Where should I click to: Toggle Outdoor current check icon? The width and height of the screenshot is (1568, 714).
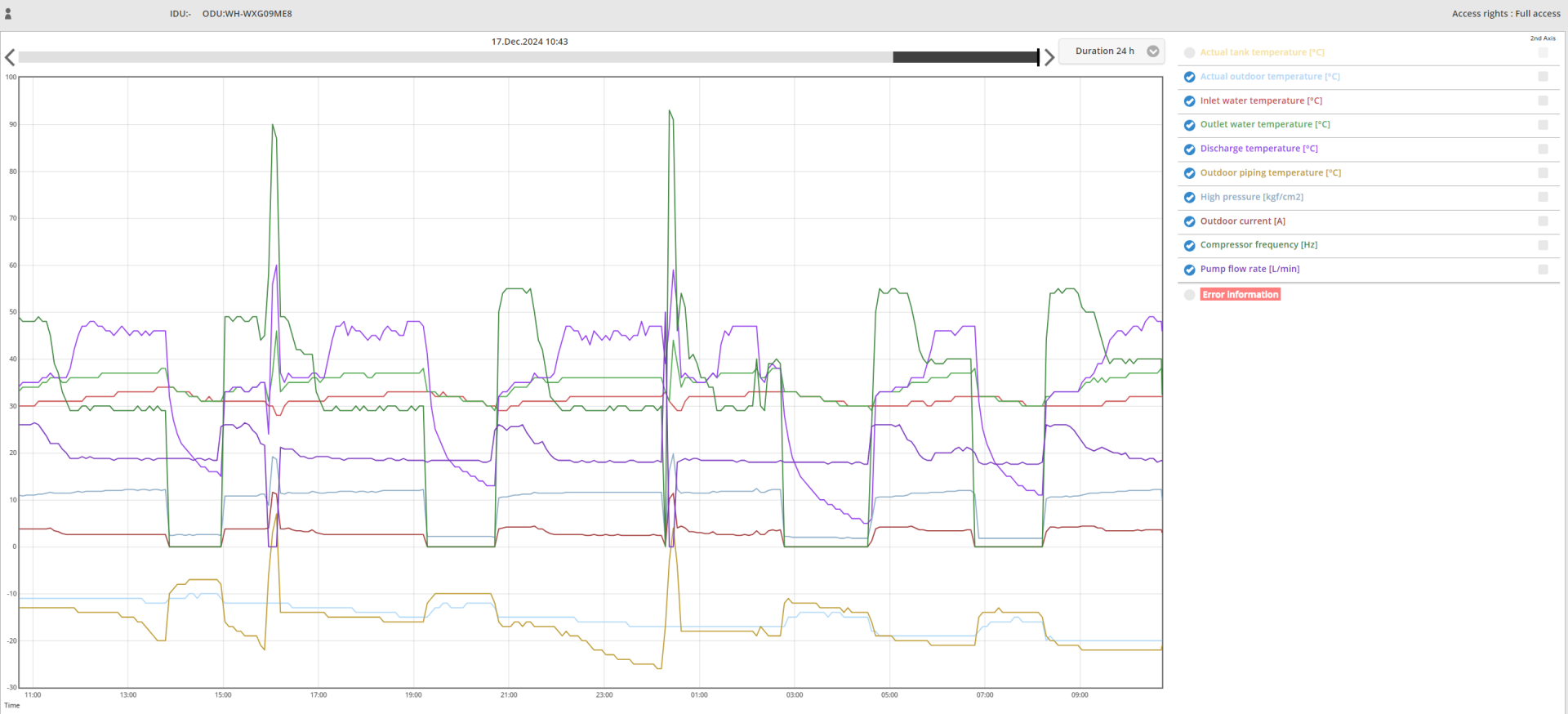click(x=1189, y=221)
